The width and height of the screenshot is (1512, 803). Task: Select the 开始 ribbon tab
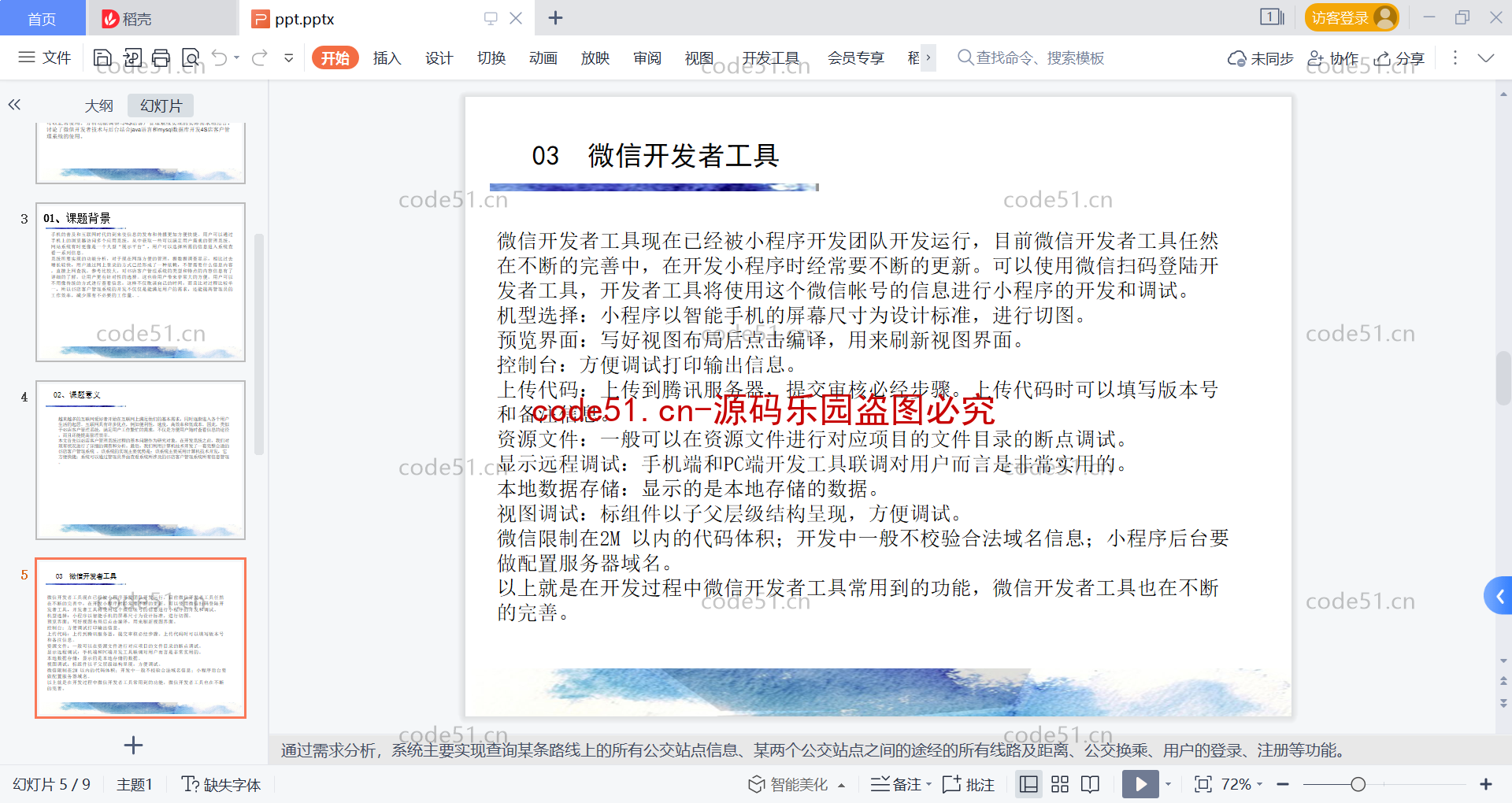coord(335,57)
